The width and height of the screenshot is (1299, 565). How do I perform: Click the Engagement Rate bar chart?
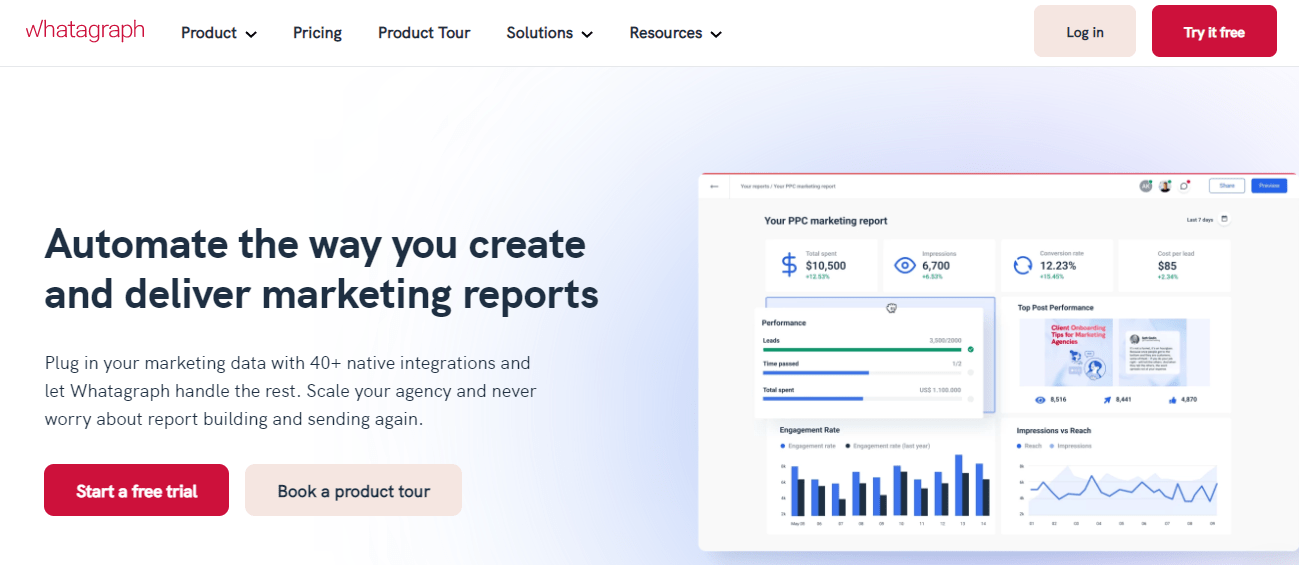click(x=887, y=490)
